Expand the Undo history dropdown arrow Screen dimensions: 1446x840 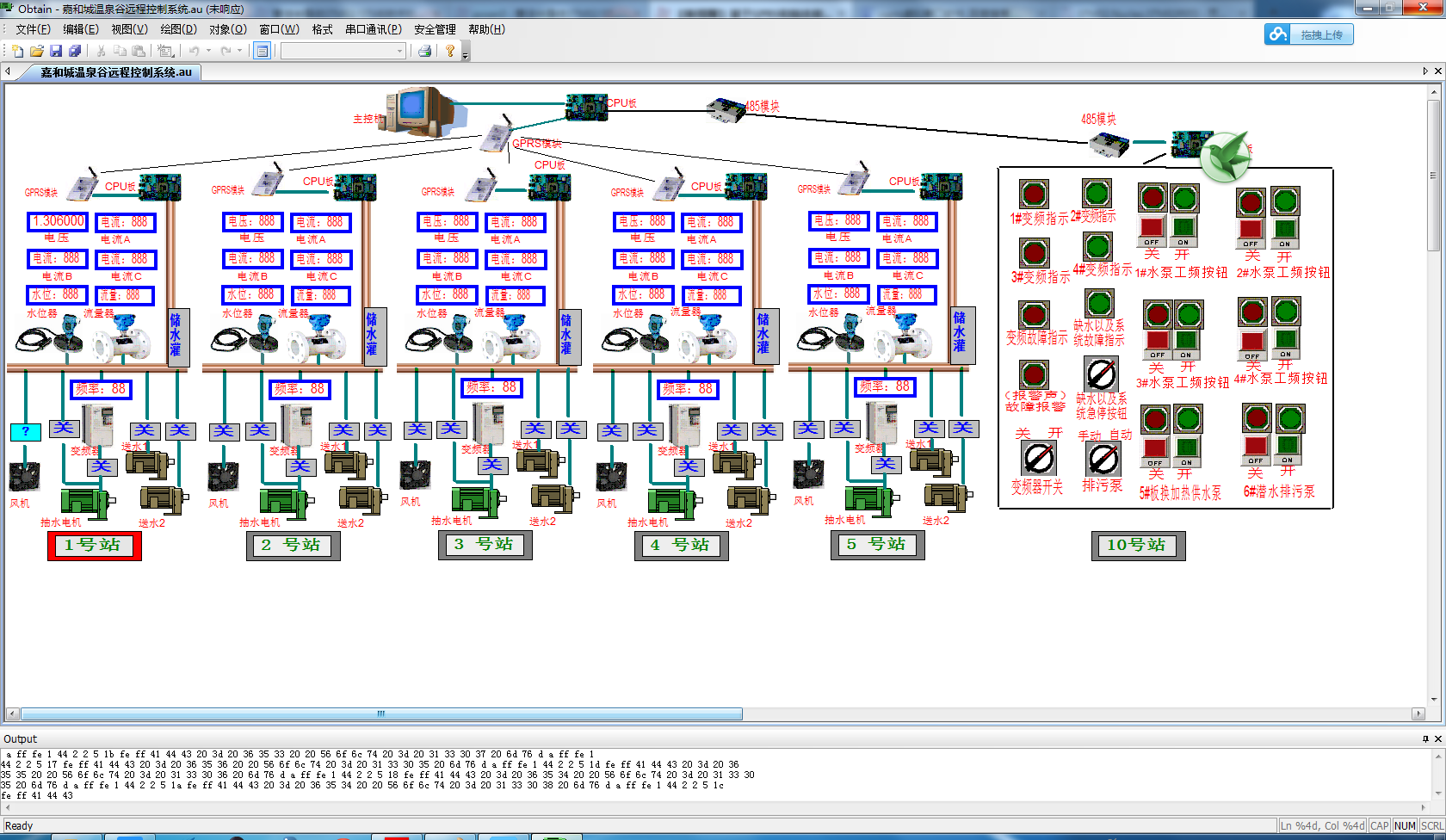[208, 51]
